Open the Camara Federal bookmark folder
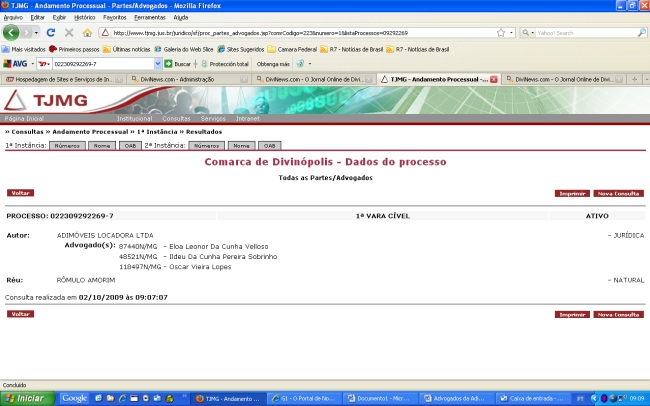The height and width of the screenshot is (406, 650). 292,49
